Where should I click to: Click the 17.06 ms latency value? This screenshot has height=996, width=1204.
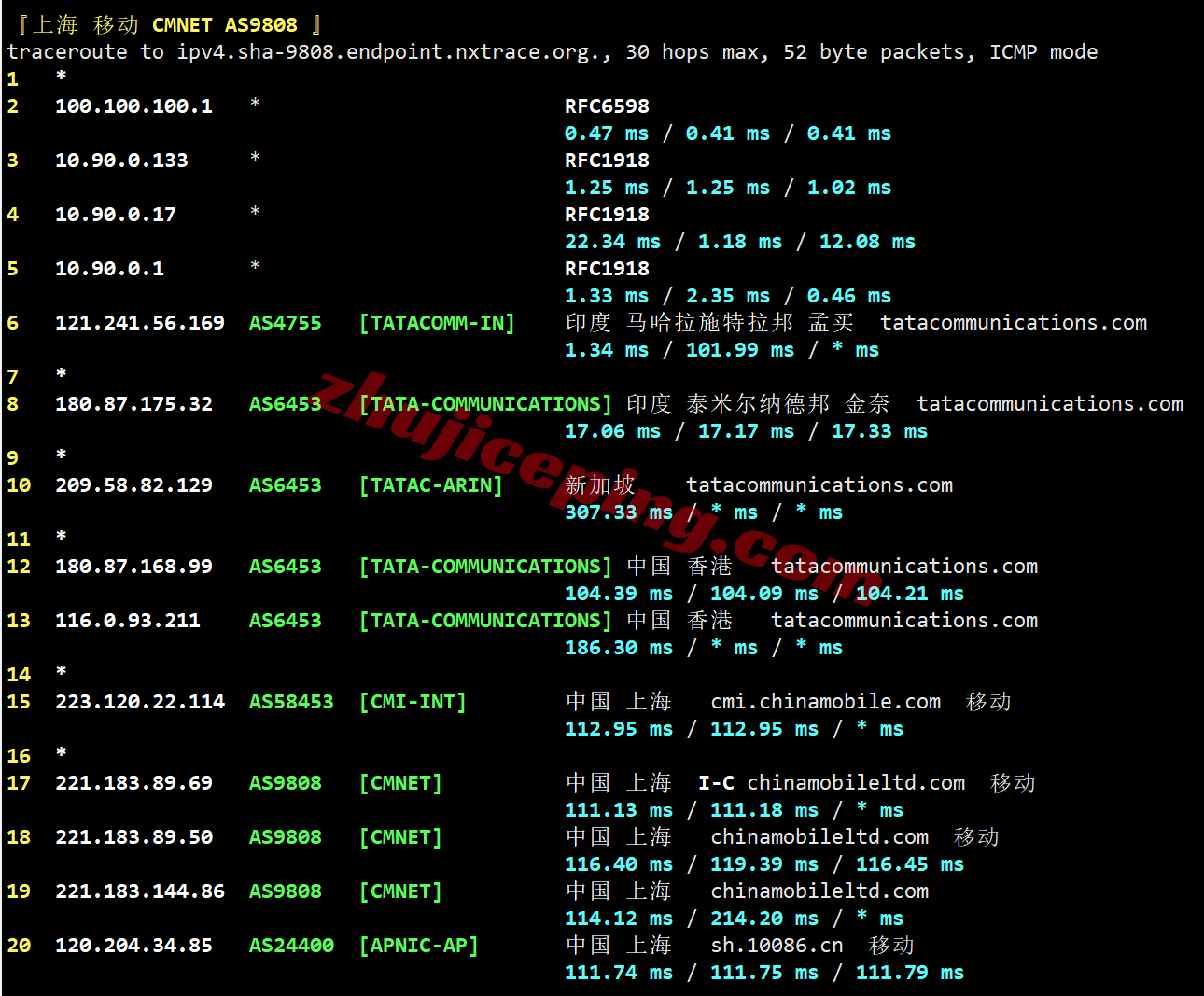tap(612, 431)
